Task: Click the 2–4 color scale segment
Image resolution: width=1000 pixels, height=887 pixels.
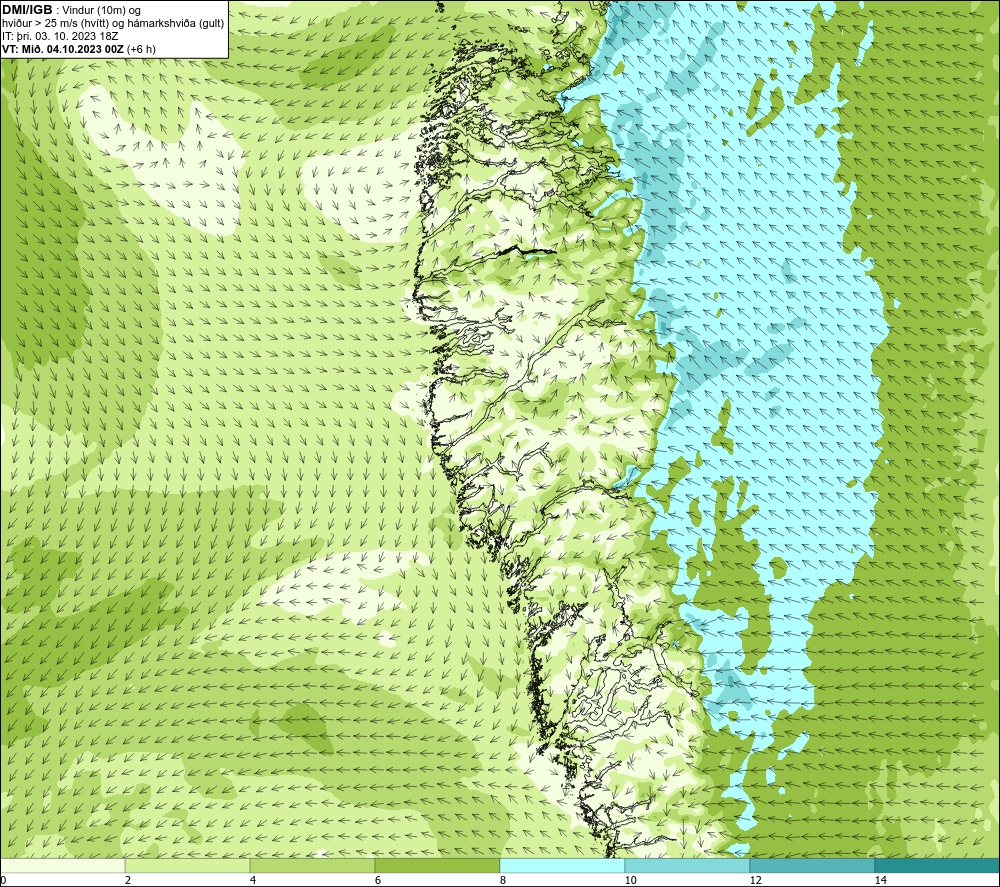Action: [x=188, y=865]
